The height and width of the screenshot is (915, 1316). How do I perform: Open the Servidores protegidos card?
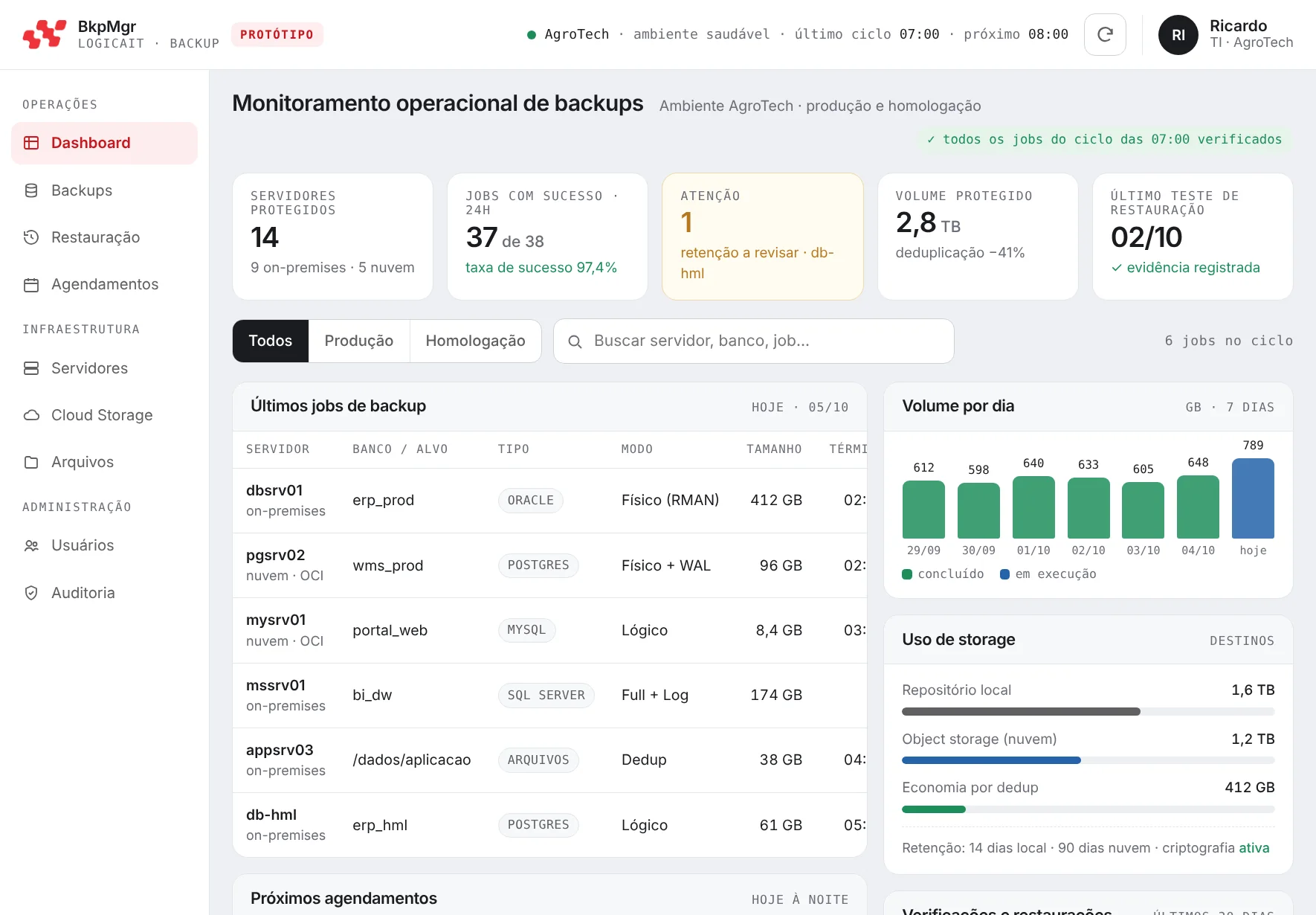(x=332, y=237)
